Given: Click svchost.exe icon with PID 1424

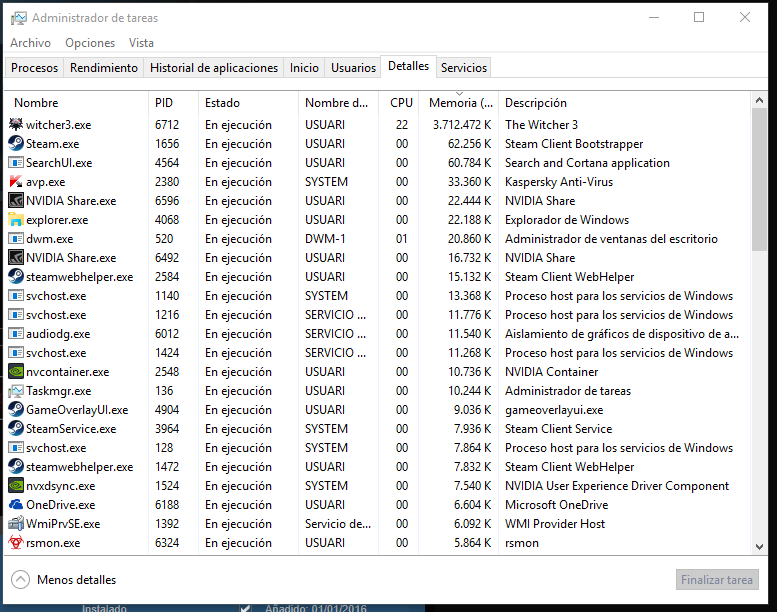Looking at the screenshot, I should pos(16,352).
